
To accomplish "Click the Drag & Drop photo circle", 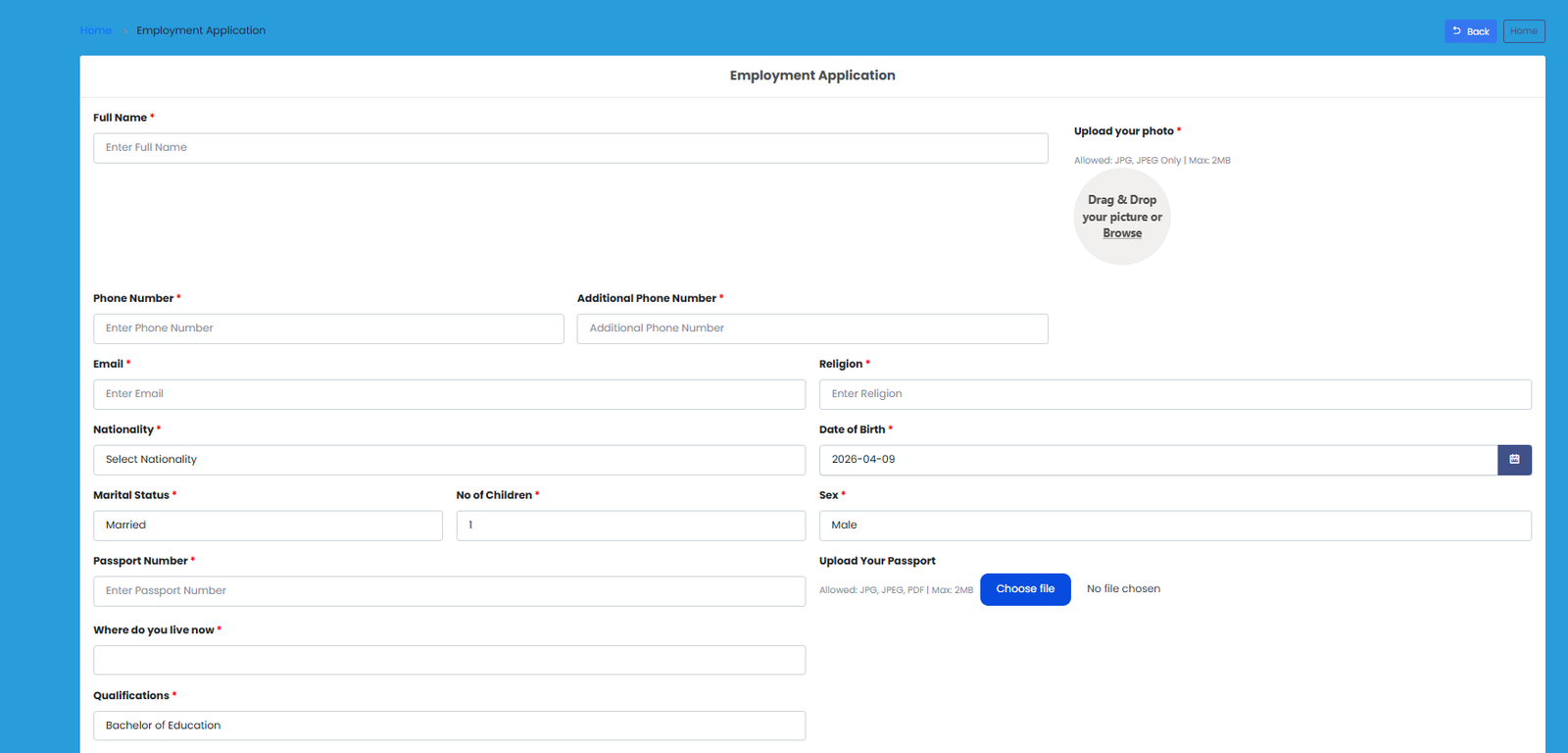I will pyautogui.click(x=1122, y=206).
